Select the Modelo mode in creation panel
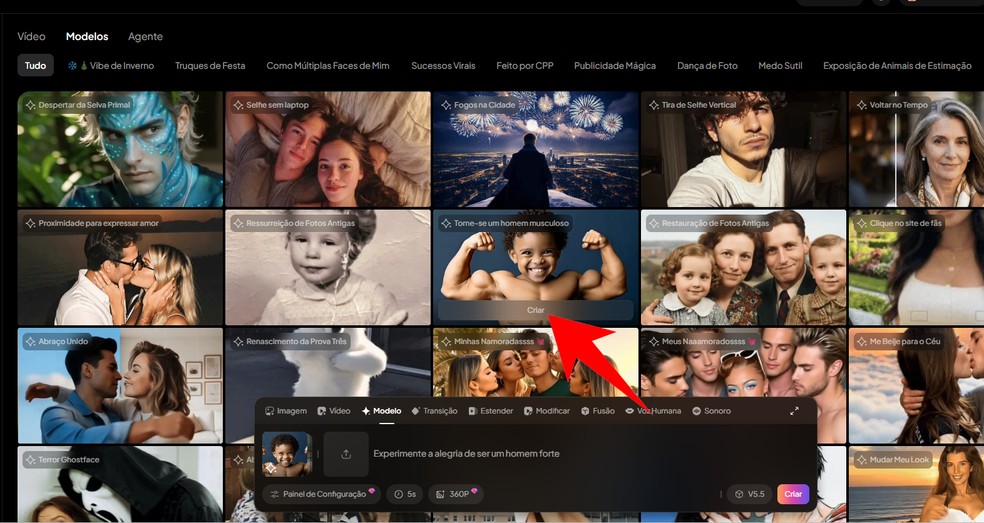 (x=382, y=411)
